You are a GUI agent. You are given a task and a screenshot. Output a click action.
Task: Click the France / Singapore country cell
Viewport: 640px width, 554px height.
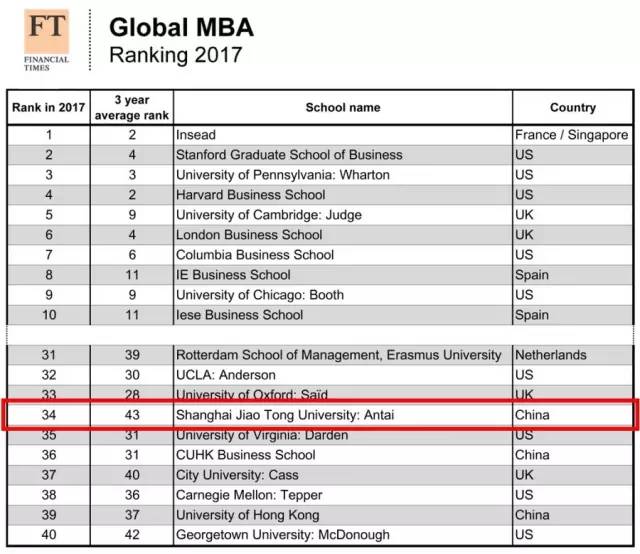coord(571,135)
